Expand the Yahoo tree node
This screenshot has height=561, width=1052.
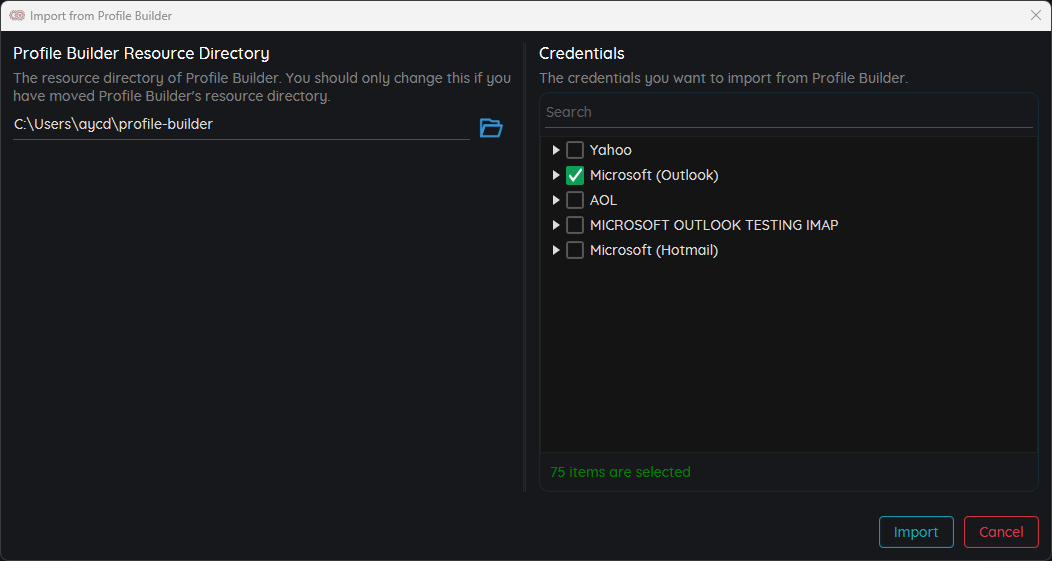[556, 150]
